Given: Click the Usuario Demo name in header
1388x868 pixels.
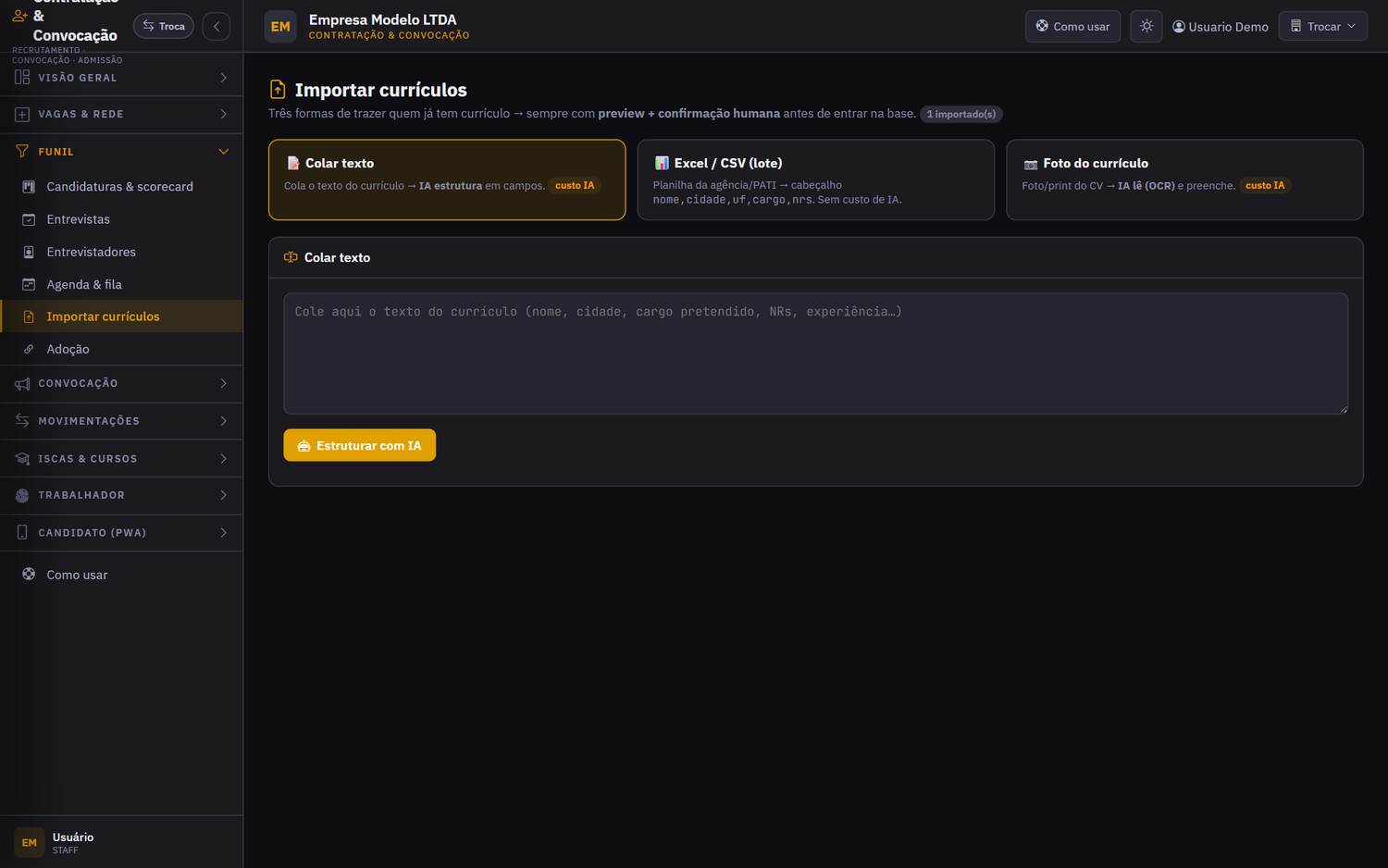Looking at the screenshot, I should pyautogui.click(x=1228, y=27).
